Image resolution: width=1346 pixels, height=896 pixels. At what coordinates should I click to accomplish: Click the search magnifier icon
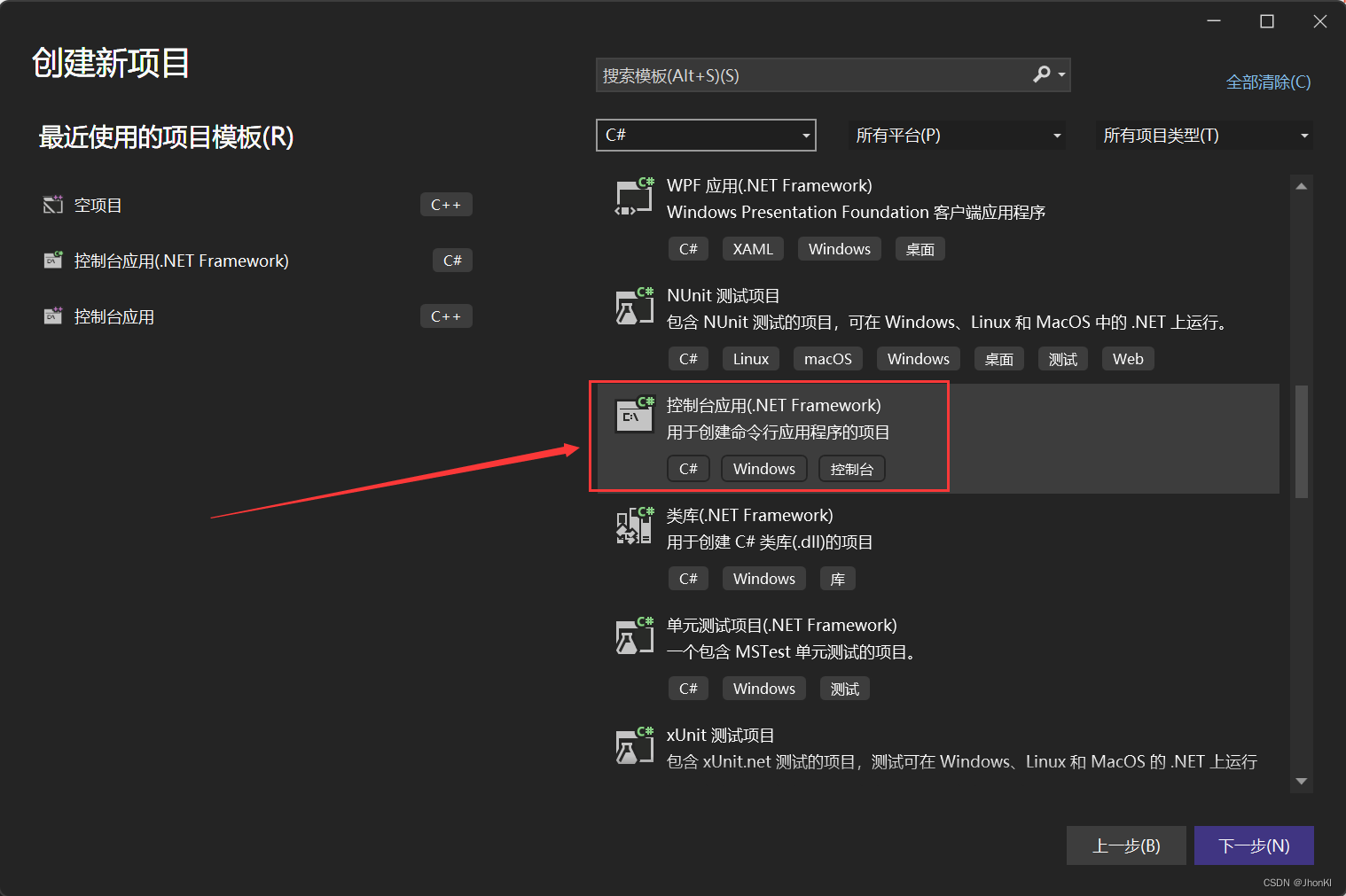point(1042,75)
